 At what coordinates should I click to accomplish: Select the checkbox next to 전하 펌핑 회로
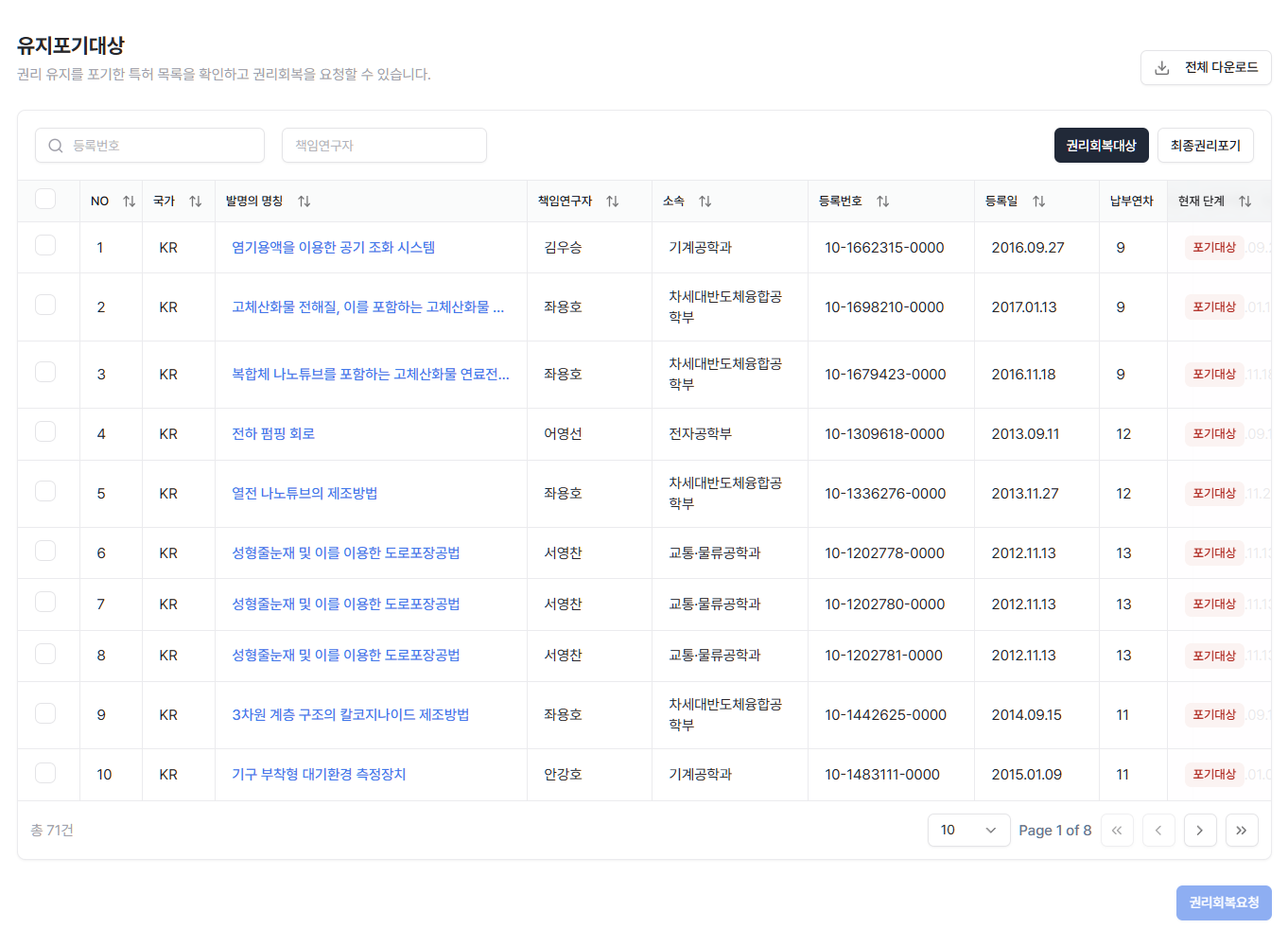44,433
